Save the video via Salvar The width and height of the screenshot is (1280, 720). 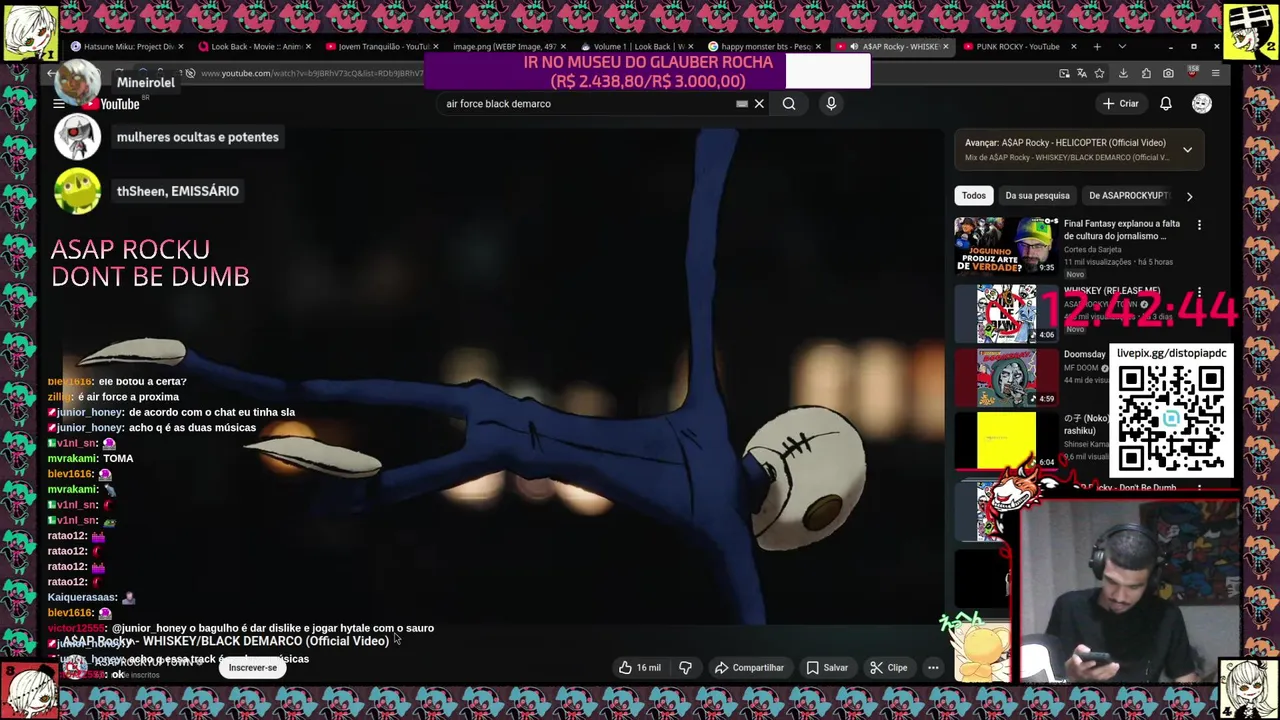click(827, 668)
